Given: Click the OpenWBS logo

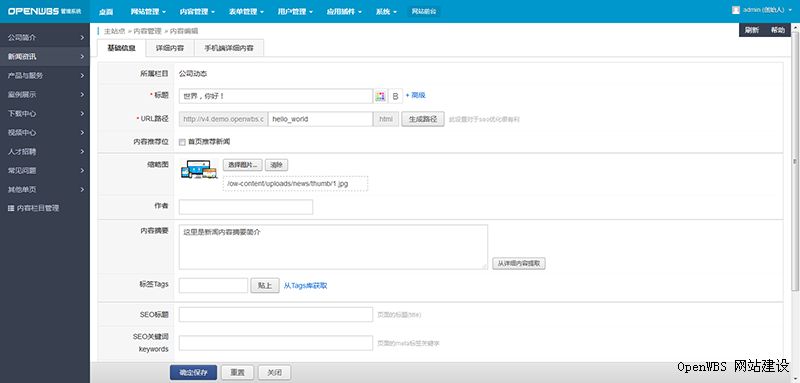Looking at the screenshot, I should (x=44, y=11).
